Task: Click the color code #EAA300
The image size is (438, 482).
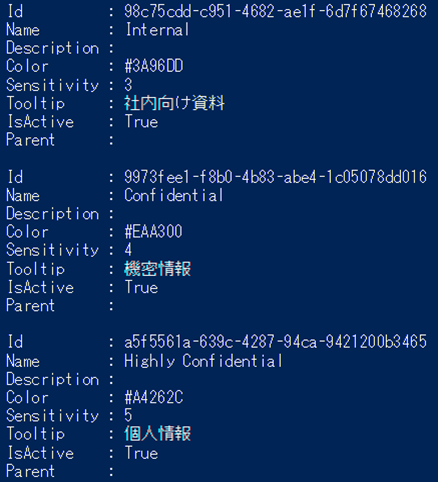Action: click(153, 232)
